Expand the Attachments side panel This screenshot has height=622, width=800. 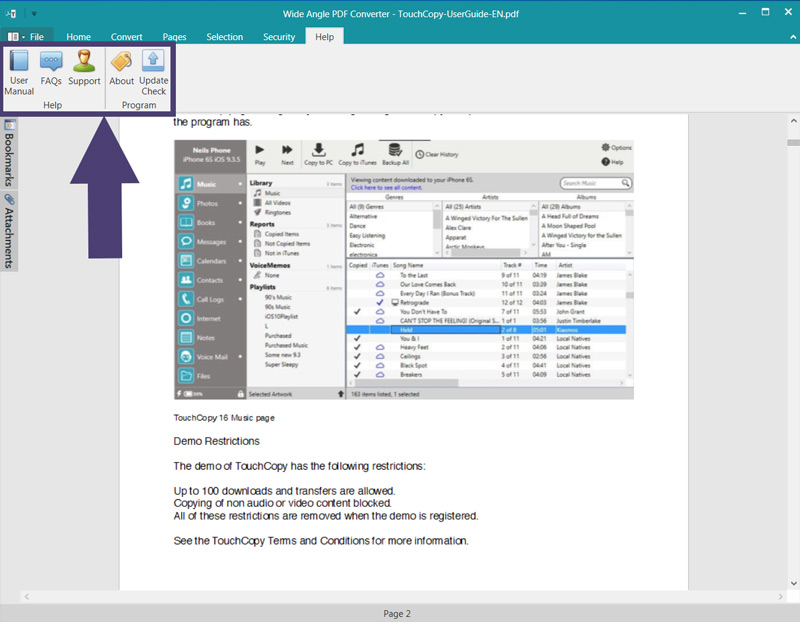[x=9, y=231]
